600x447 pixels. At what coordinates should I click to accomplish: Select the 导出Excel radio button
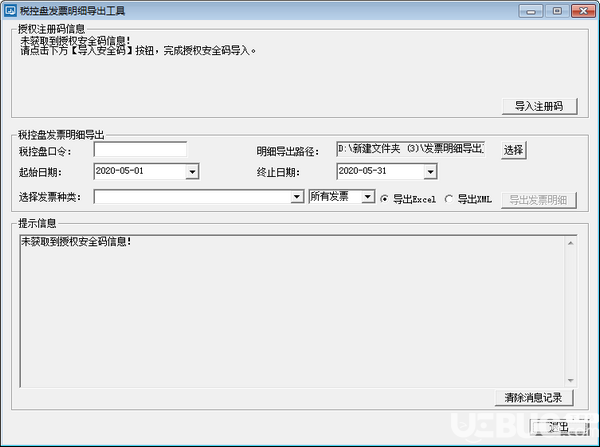384,199
